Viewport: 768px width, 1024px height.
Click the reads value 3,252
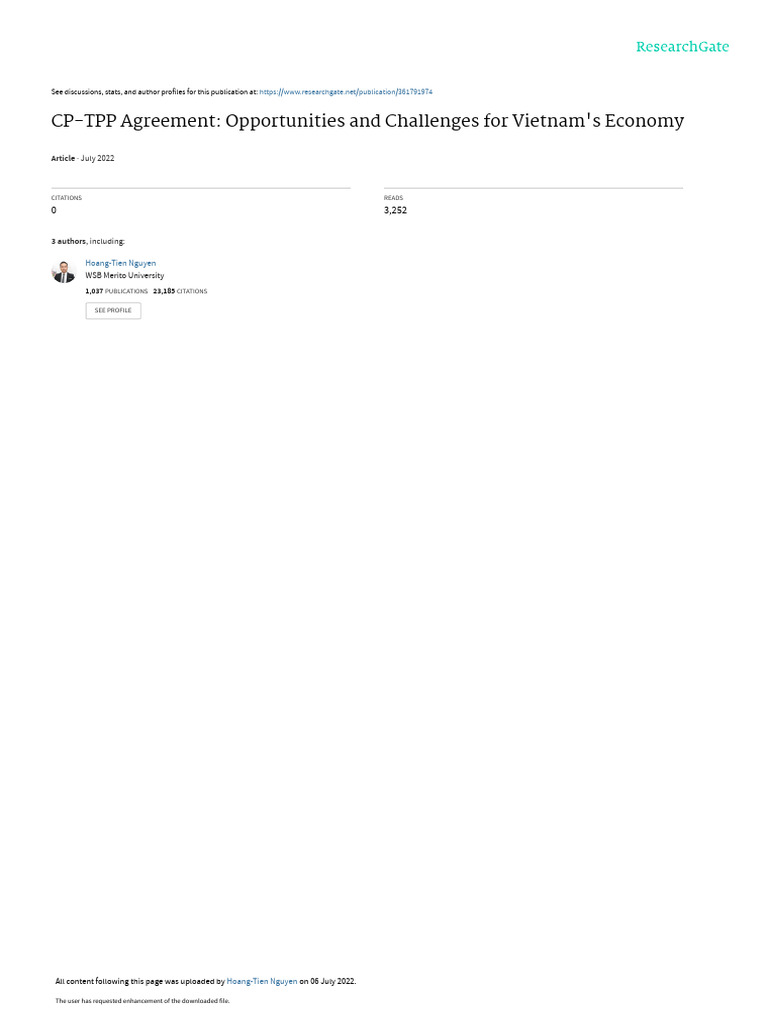[395, 210]
